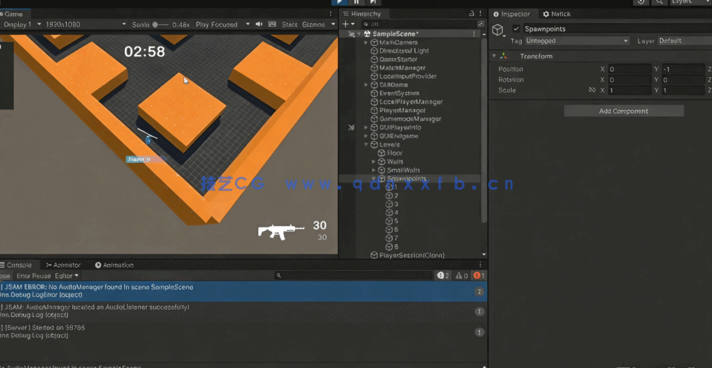
Task: Click the Play button in the top toolbar
Action: [340, 2]
